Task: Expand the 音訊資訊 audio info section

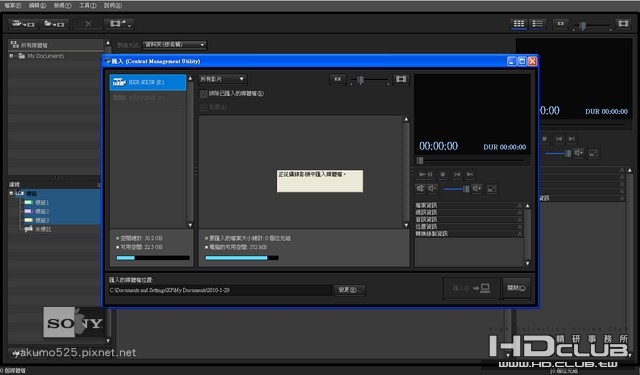Action: tap(469, 220)
